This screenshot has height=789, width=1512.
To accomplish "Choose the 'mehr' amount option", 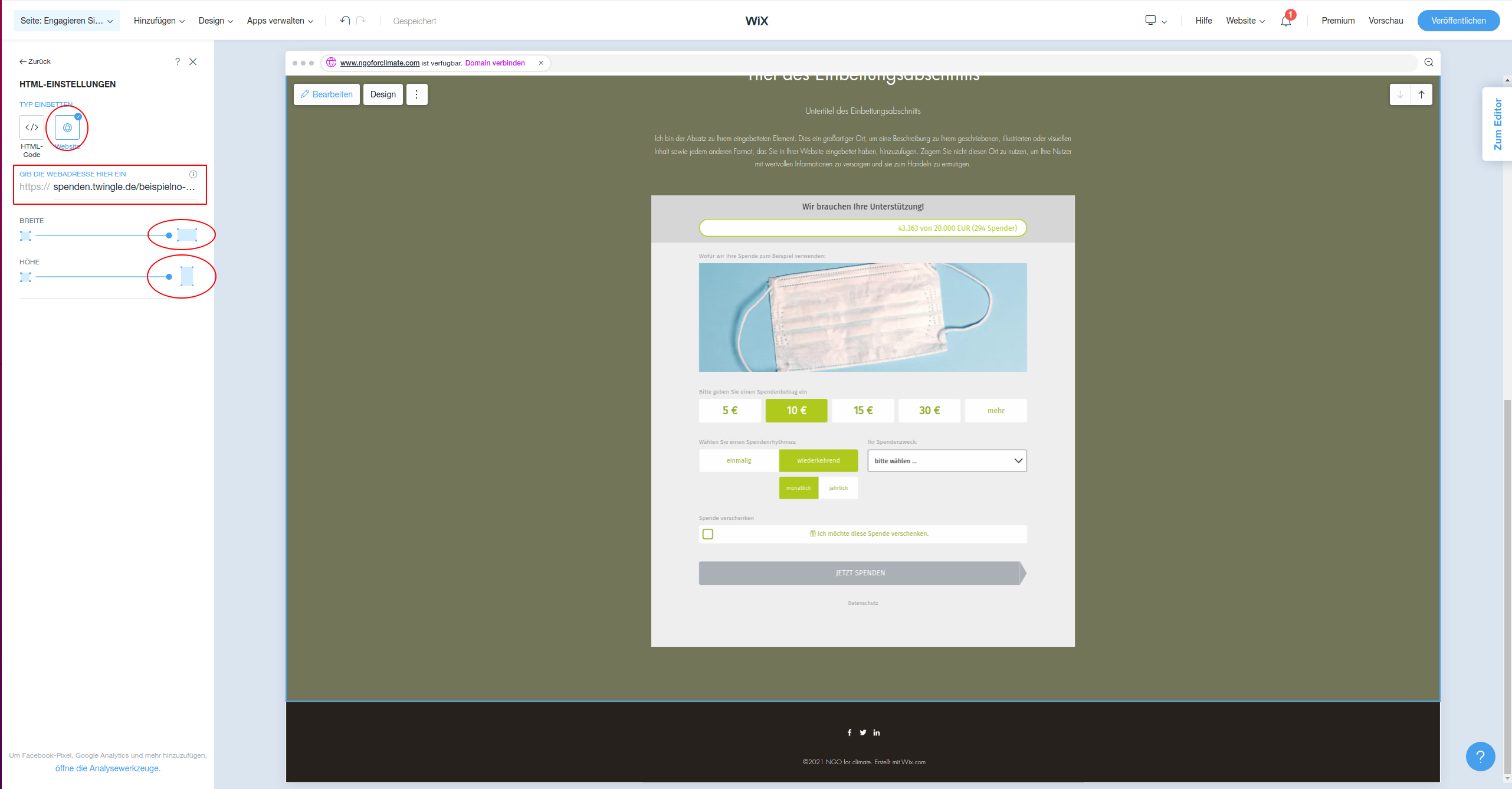I will tap(996, 411).
